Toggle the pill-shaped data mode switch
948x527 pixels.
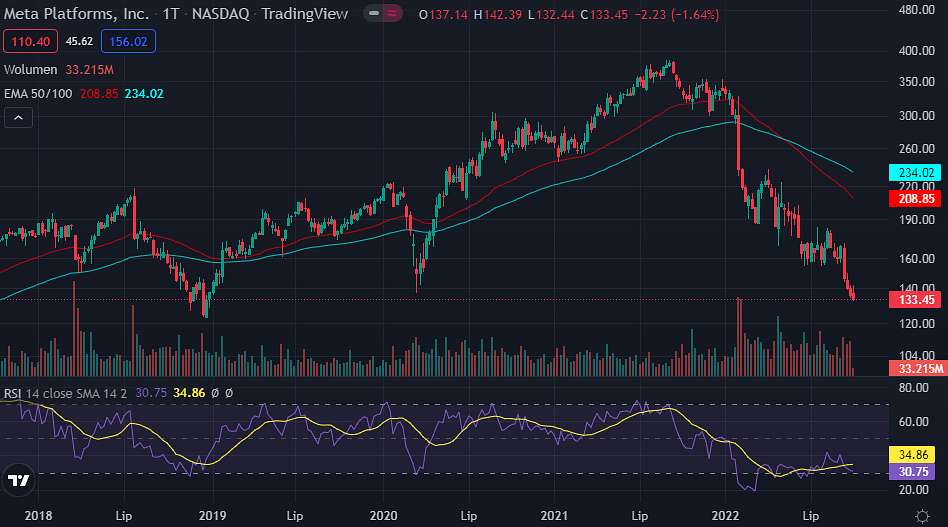tap(383, 13)
